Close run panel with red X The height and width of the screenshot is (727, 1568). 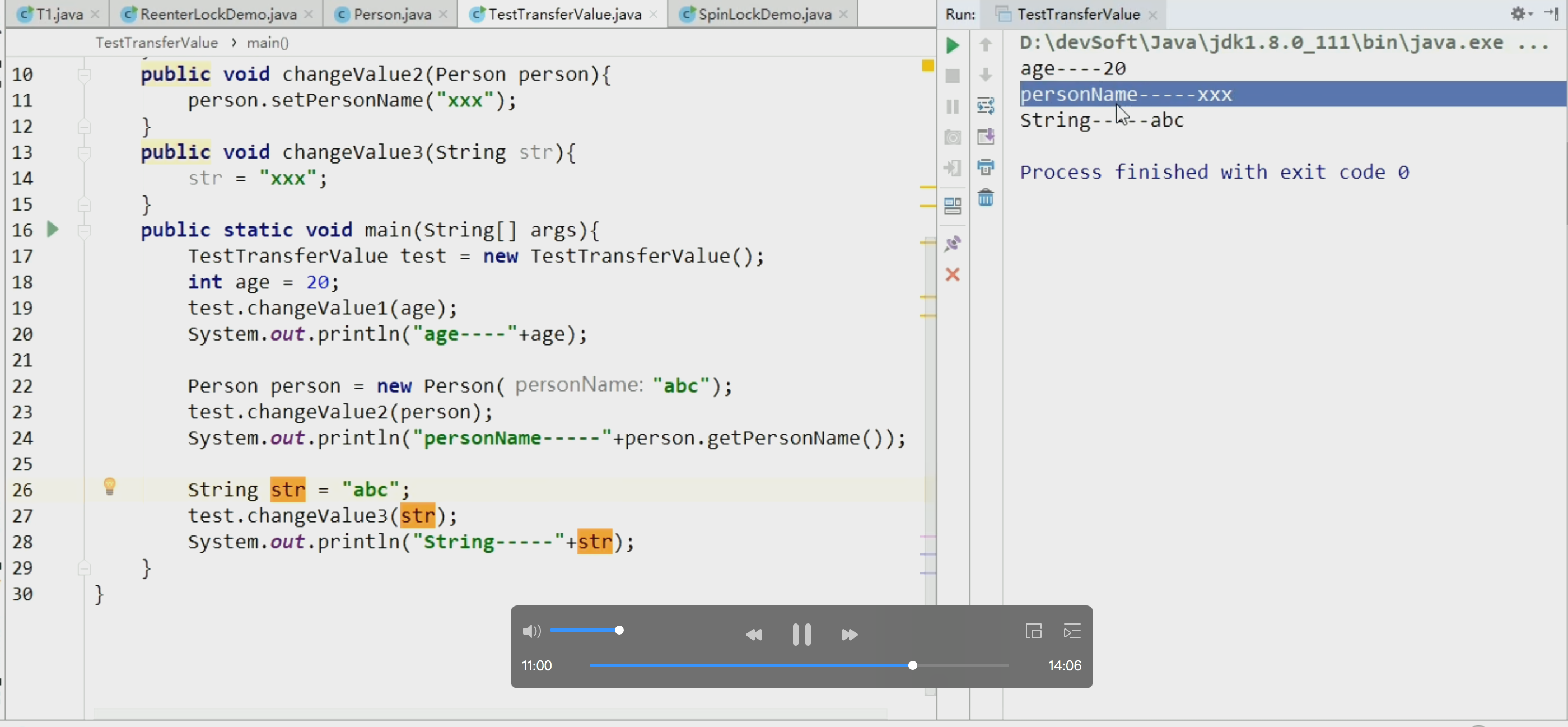tap(953, 274)
